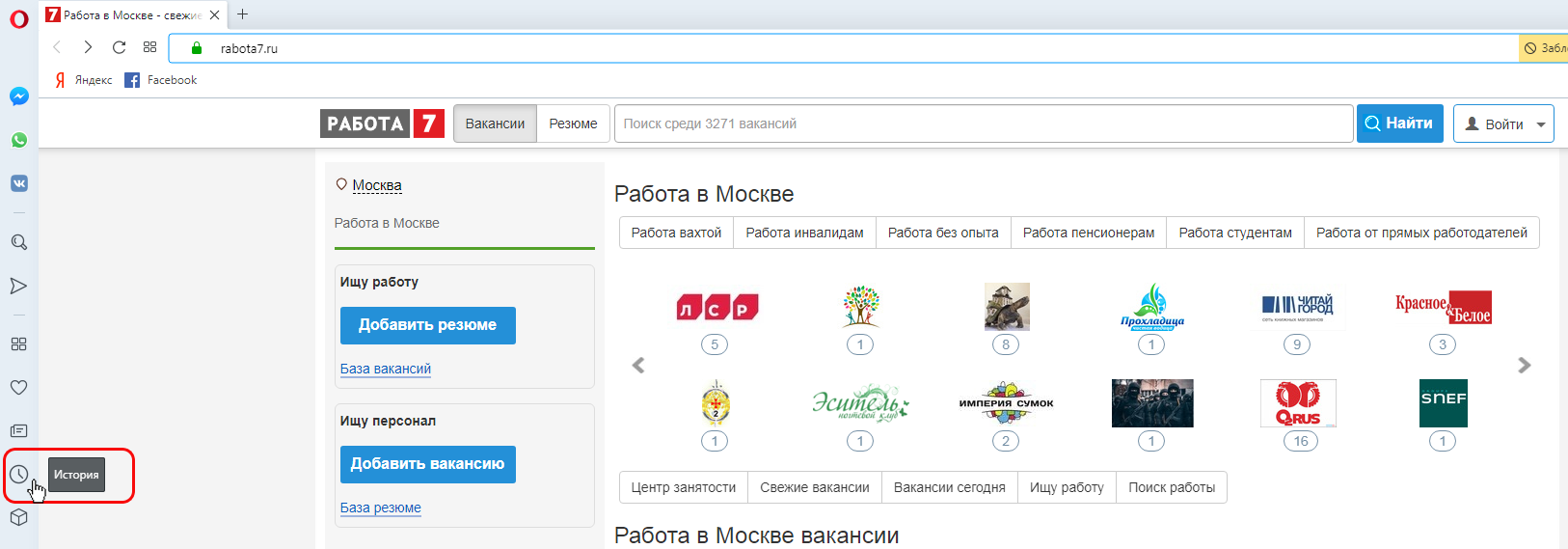Select the Вакансии tab
1568x549 pixels.
(495, 124)
